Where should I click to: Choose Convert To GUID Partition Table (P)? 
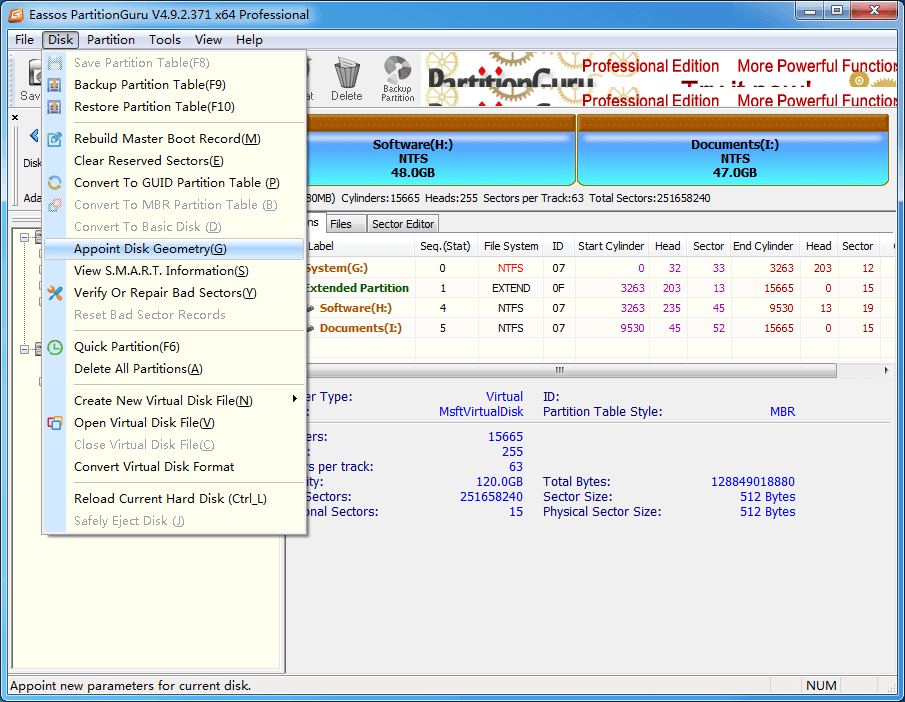point(174,183)
